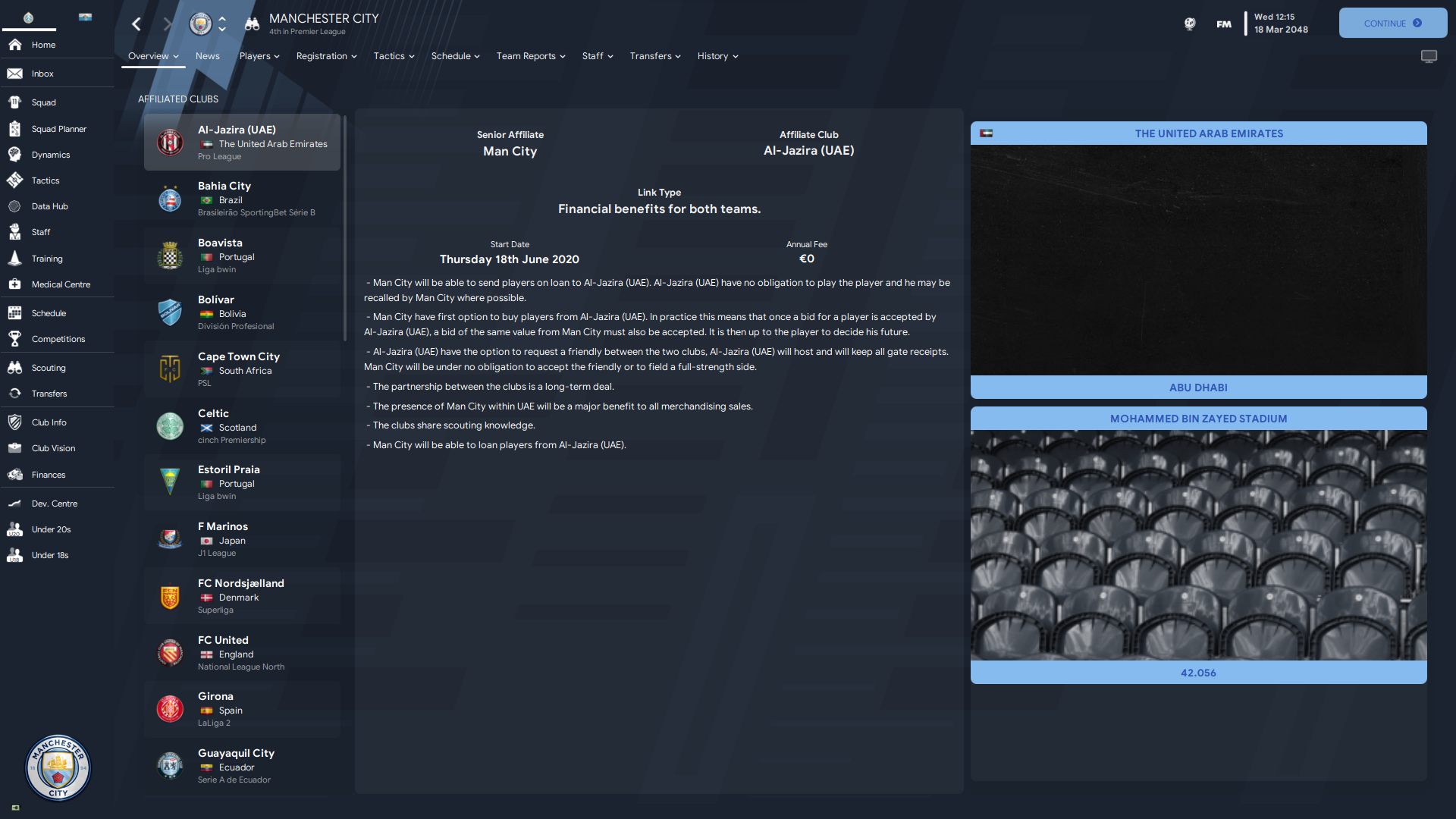The width and height of the screenshot is (1456, 819).
Task: Click the FM logo icon
Action: point(1224,24)
